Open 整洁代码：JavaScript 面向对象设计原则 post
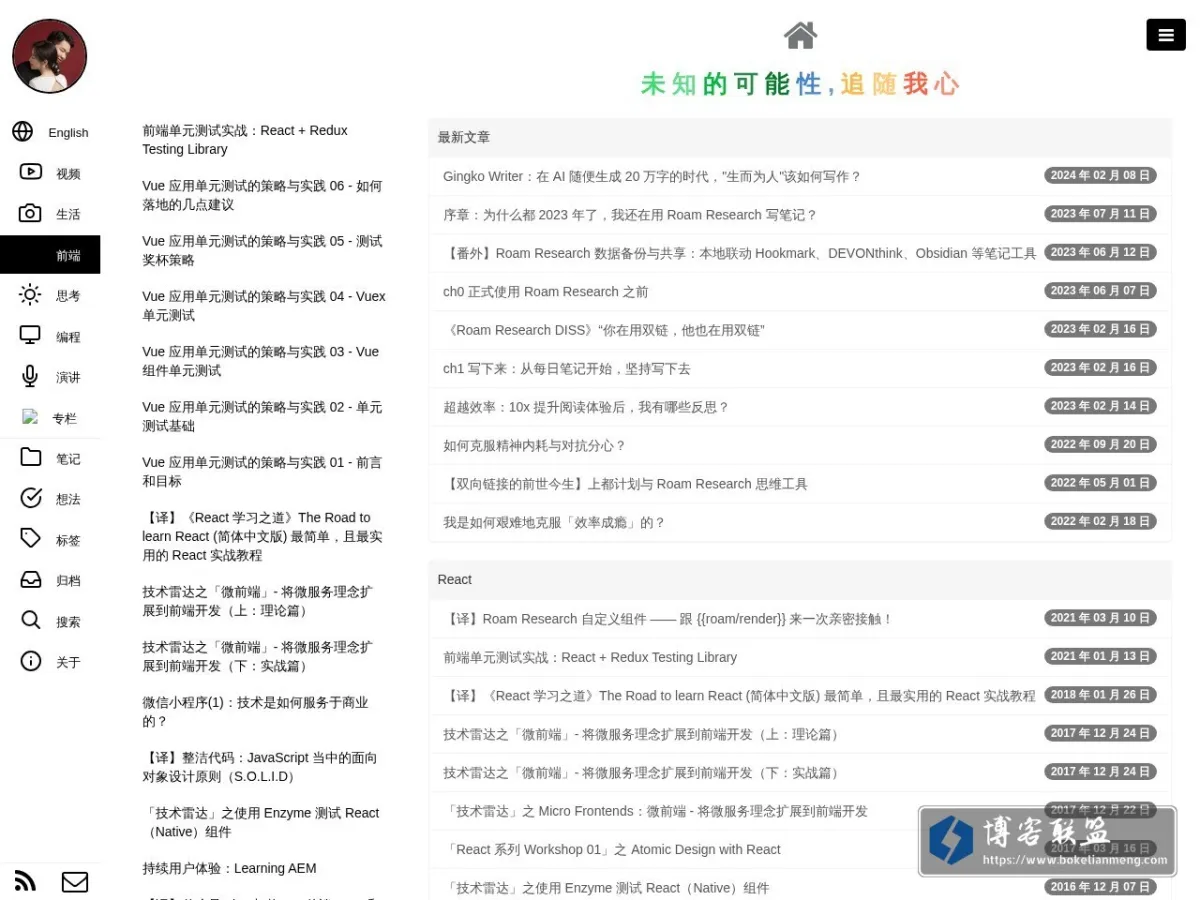Image resolution: width=1200 pixels, height=900 pixels. [x=260, y=767]
